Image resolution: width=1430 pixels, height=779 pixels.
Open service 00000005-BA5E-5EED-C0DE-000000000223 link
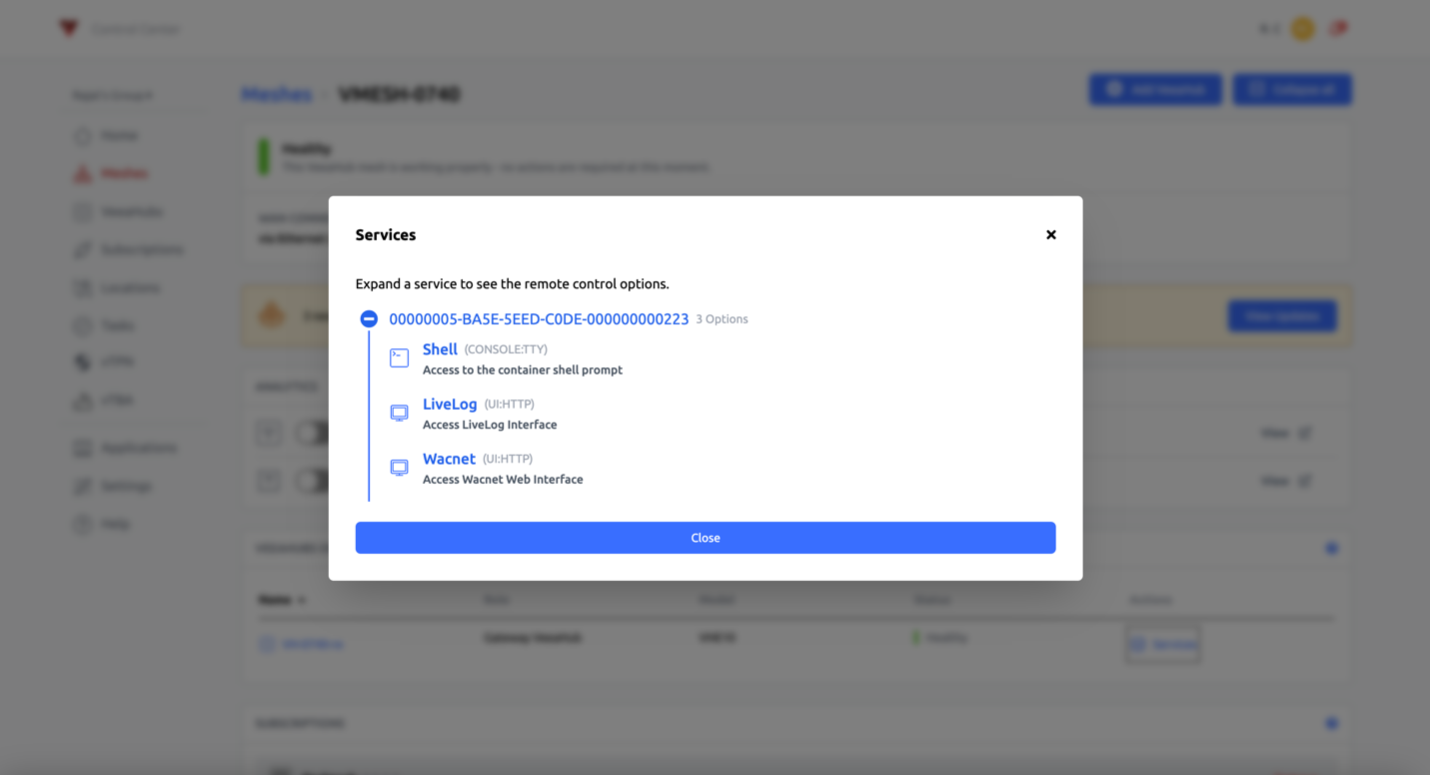pyautogui.click(x=539, y=319)
